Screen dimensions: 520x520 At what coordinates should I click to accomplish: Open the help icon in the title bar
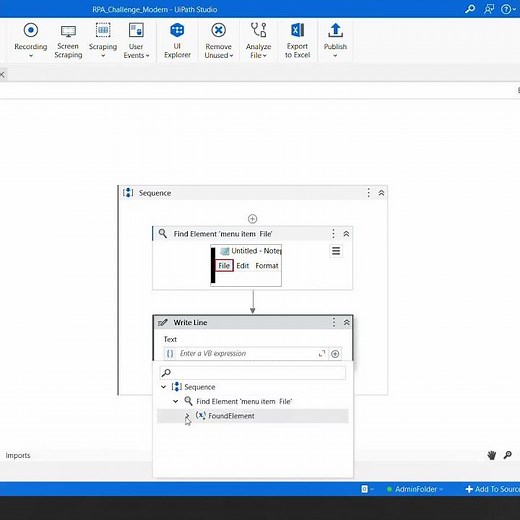pyautogui.click(x=508, y=9)
